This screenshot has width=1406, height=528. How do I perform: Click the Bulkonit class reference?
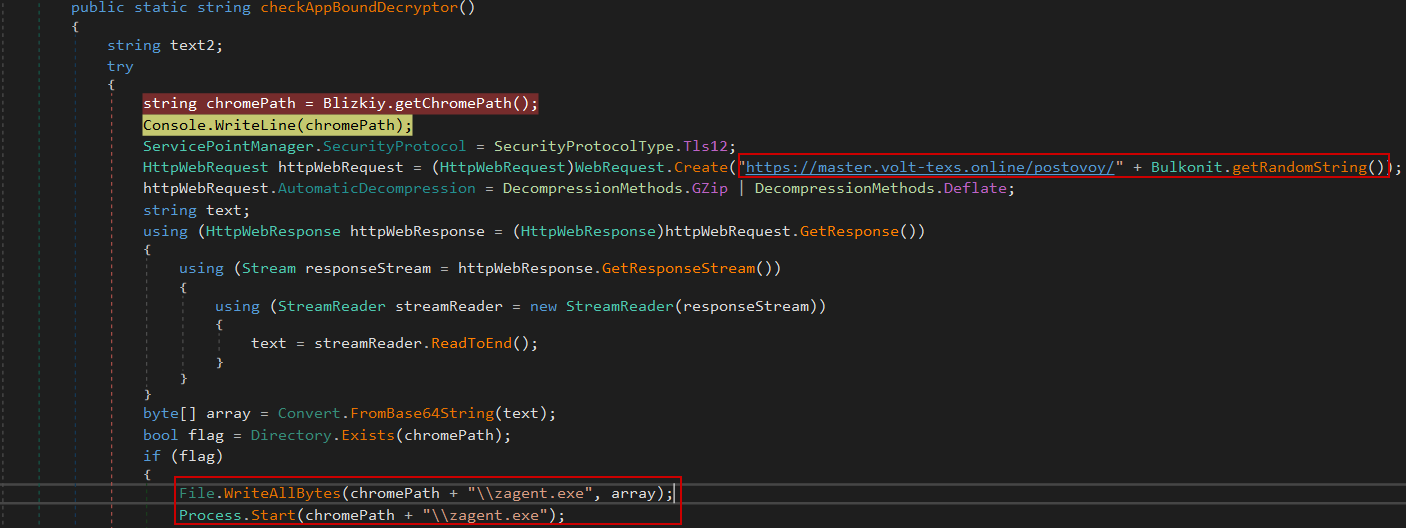click(1186, 167)
